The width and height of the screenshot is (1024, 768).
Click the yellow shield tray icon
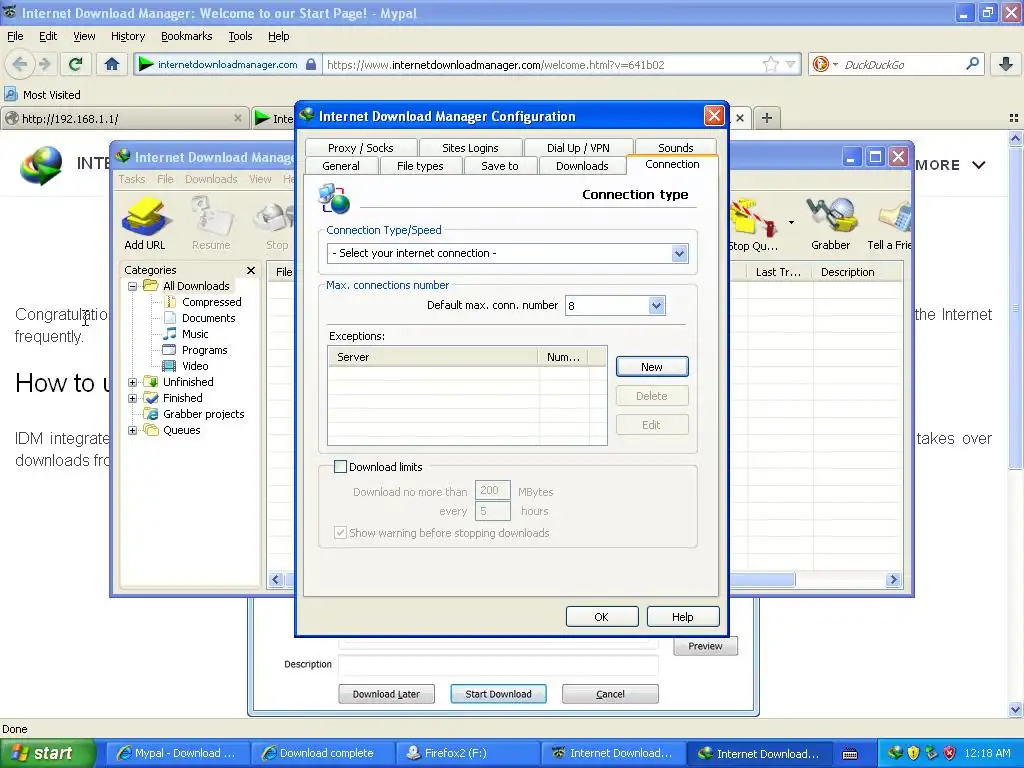click(x=914, y=753)
